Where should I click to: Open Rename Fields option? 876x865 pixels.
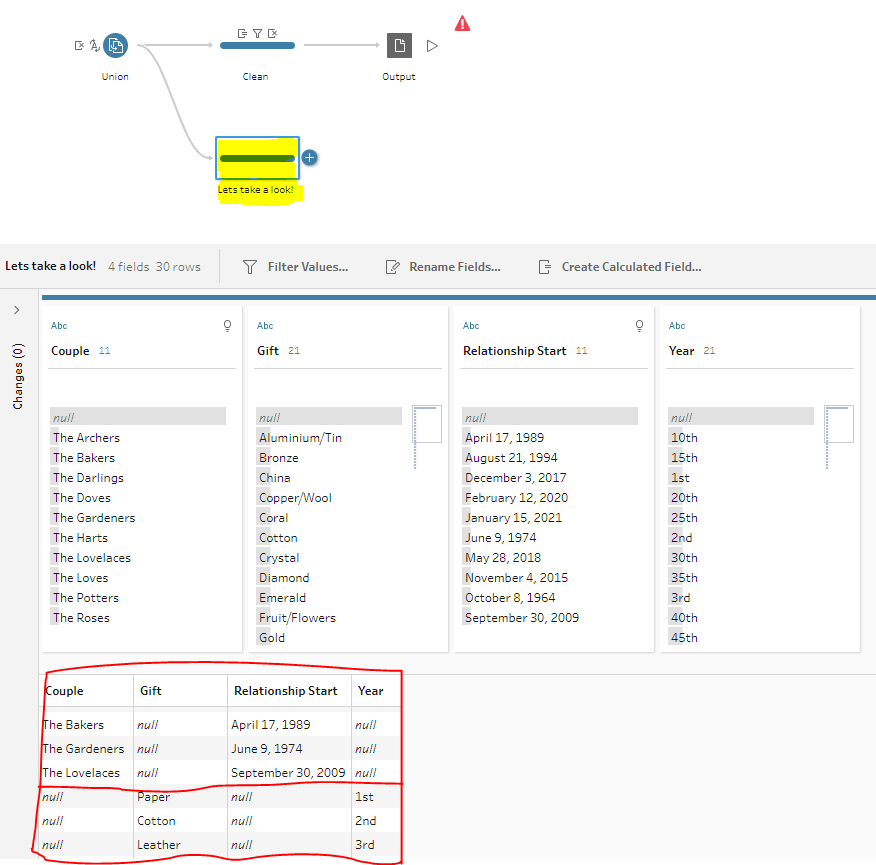tap(443, 267)
